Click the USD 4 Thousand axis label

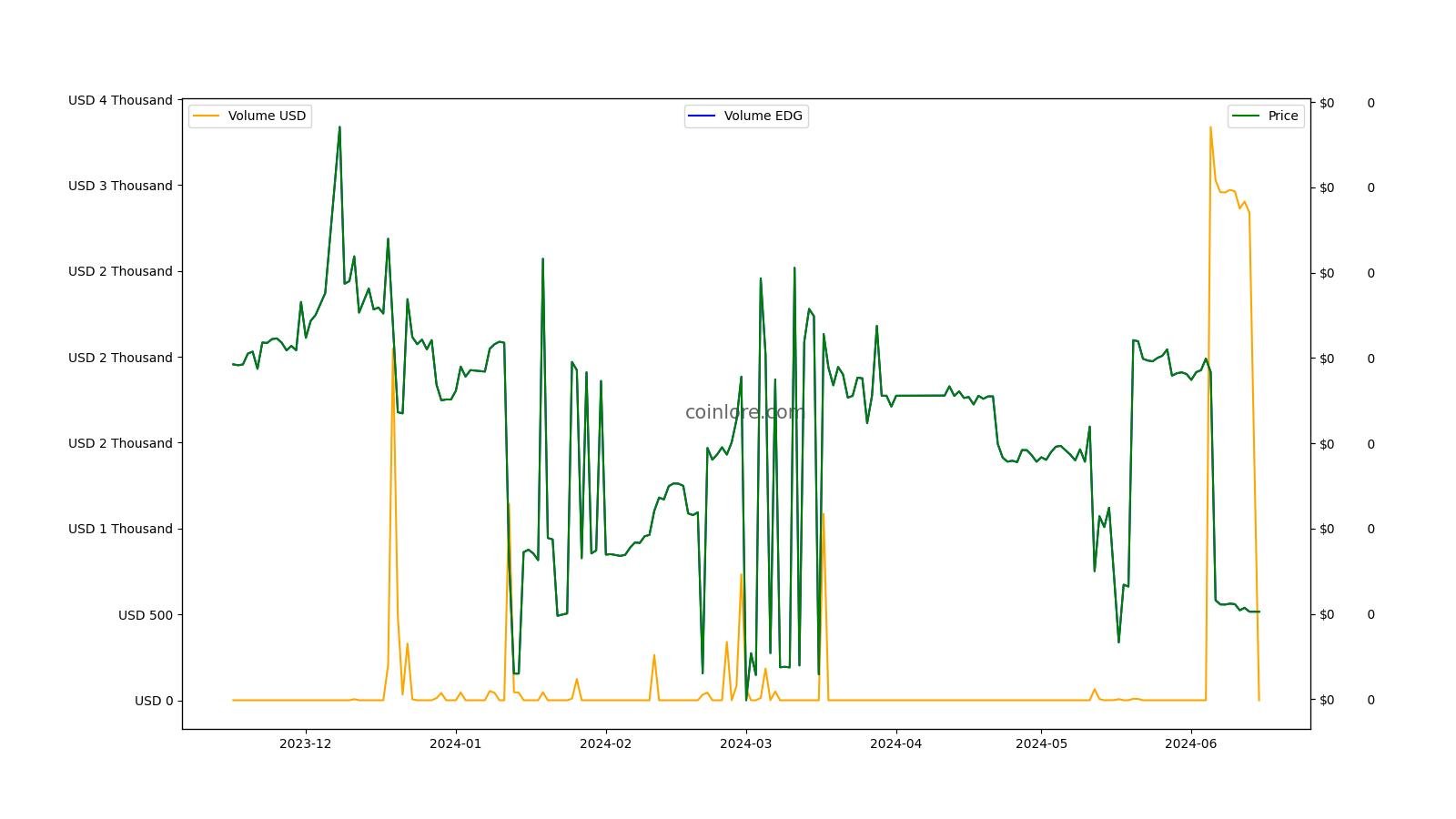(x=120, y=100)
